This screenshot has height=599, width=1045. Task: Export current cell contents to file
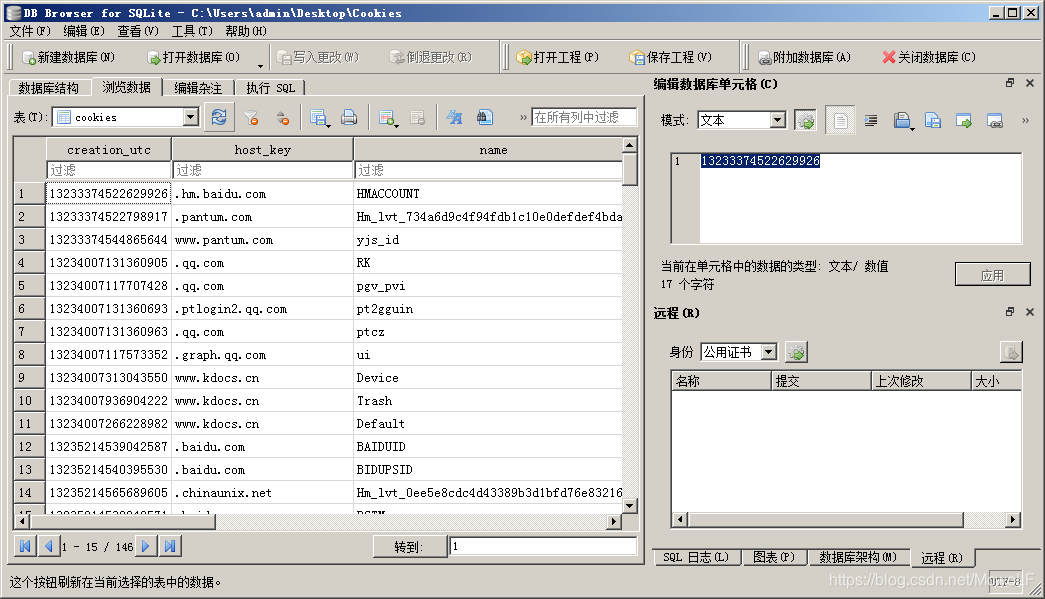(x=934, y=118)
